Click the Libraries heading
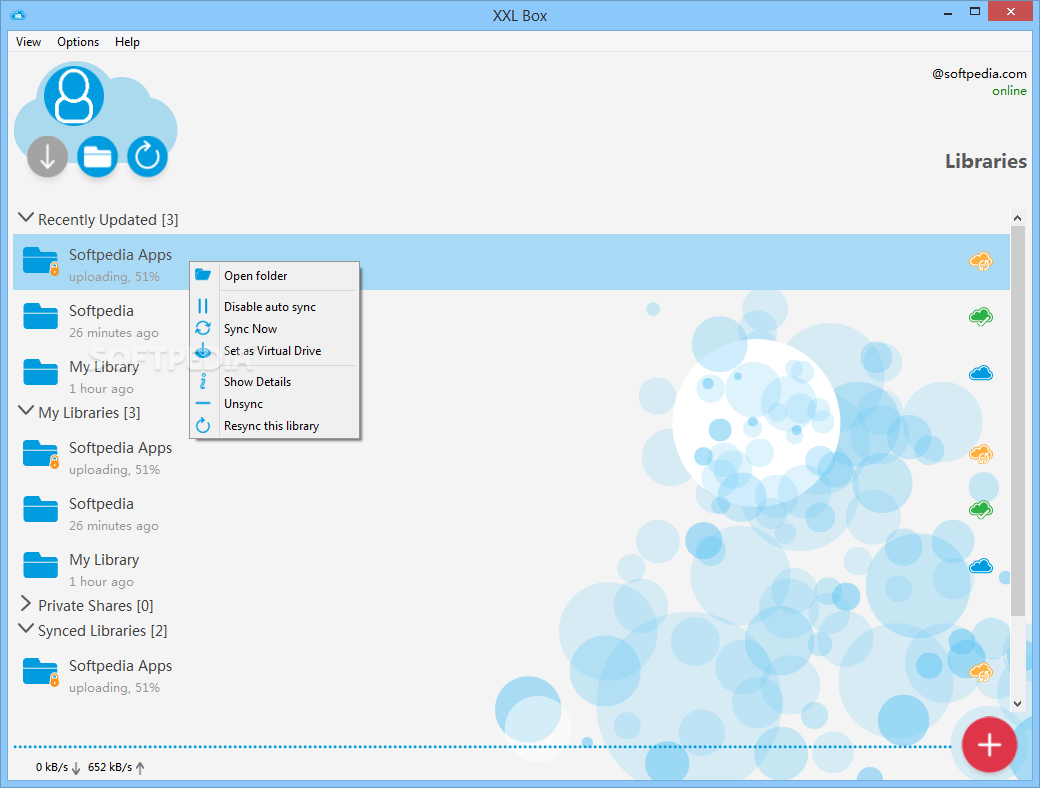1040x788 pixels. pyautogui.click(x=986, y=161)
